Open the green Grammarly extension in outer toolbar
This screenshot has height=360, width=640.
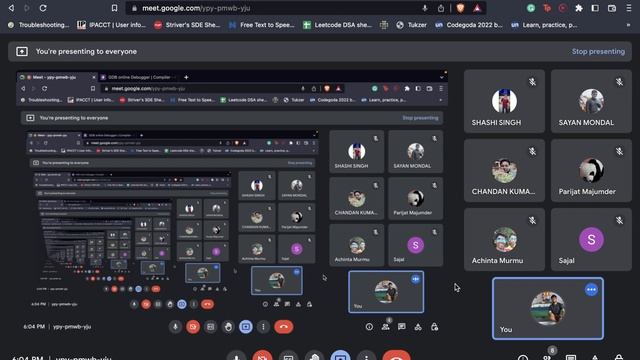tap(531, 8)
